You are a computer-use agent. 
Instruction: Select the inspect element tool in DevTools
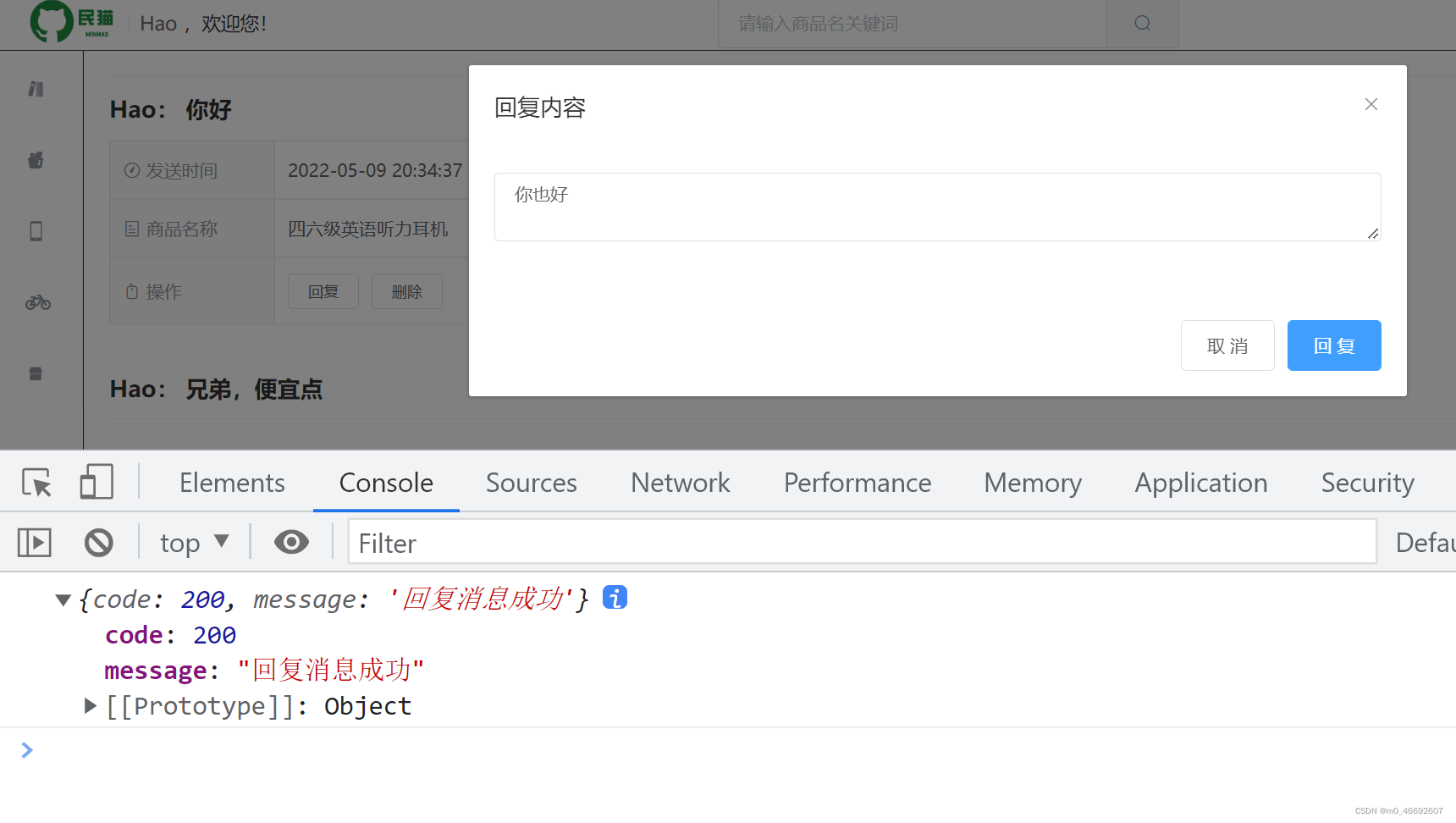(36, 482)
